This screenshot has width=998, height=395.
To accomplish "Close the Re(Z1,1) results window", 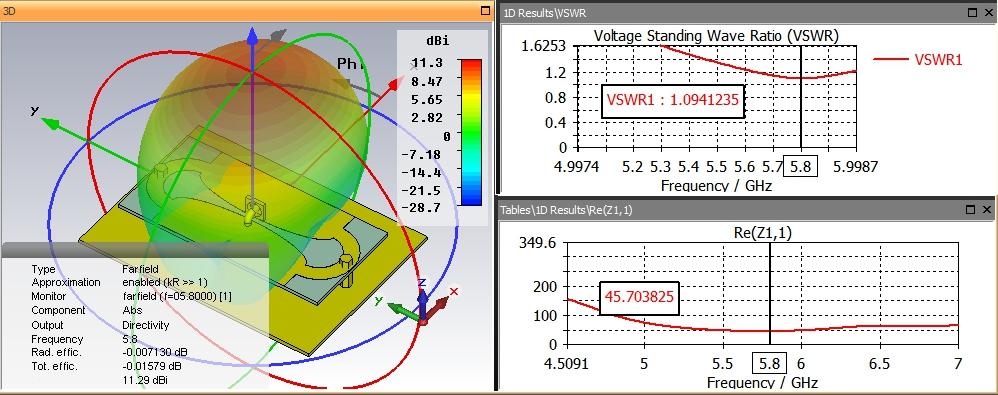I will click(987, 210).
